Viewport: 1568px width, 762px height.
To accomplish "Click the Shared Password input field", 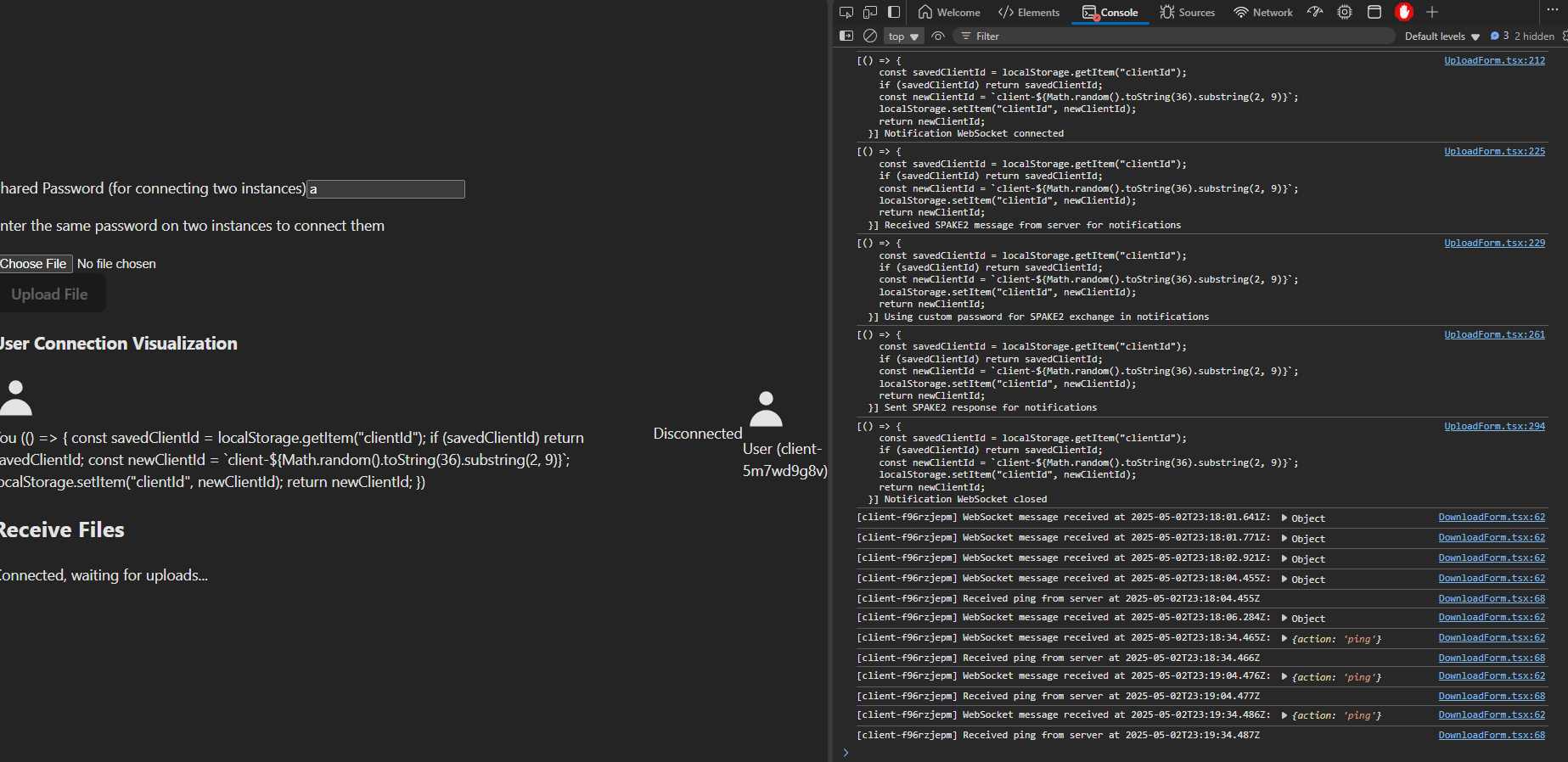I will [385, 189].
